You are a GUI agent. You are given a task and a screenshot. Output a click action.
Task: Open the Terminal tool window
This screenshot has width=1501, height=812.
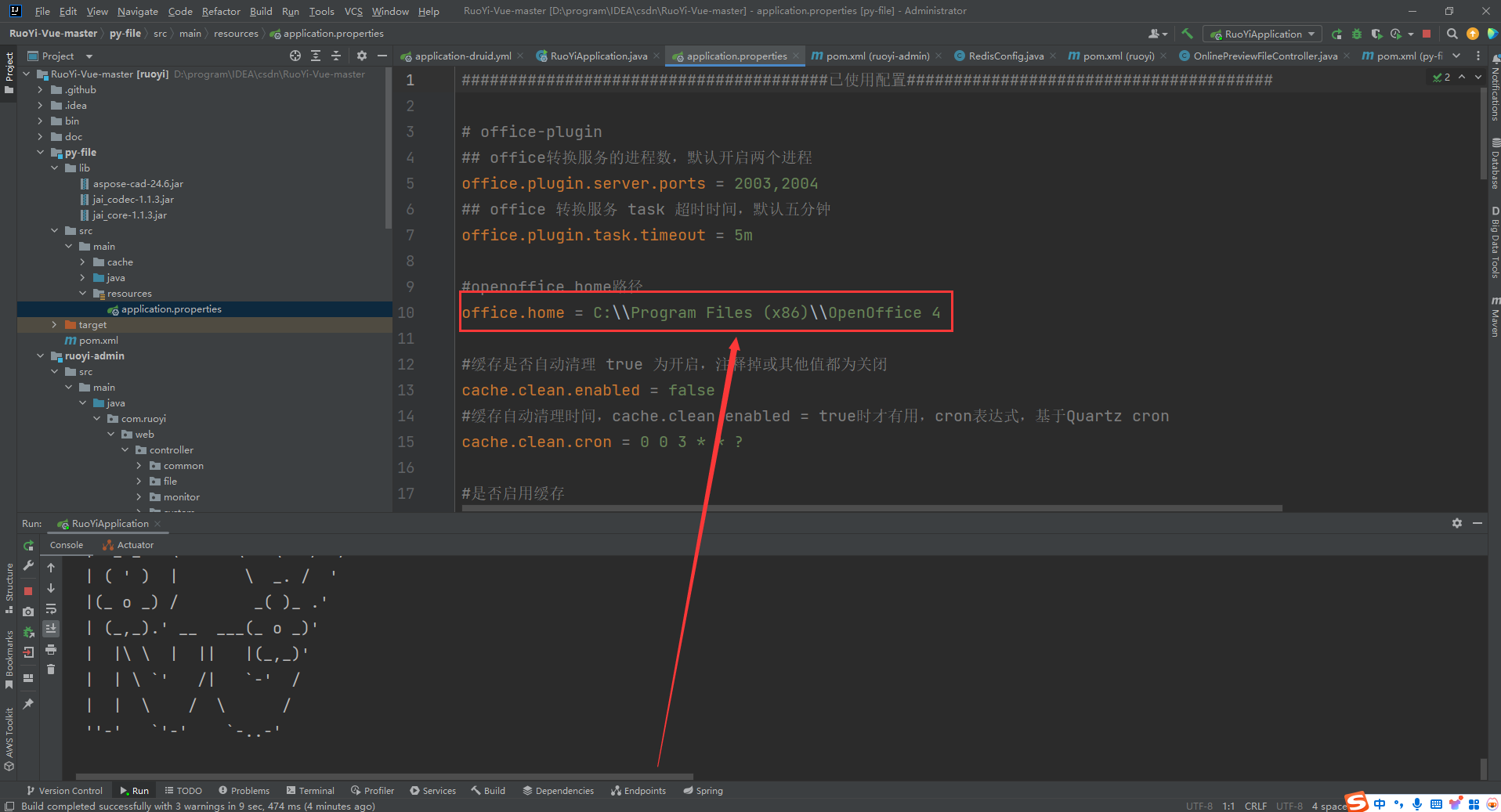(310, 791)
